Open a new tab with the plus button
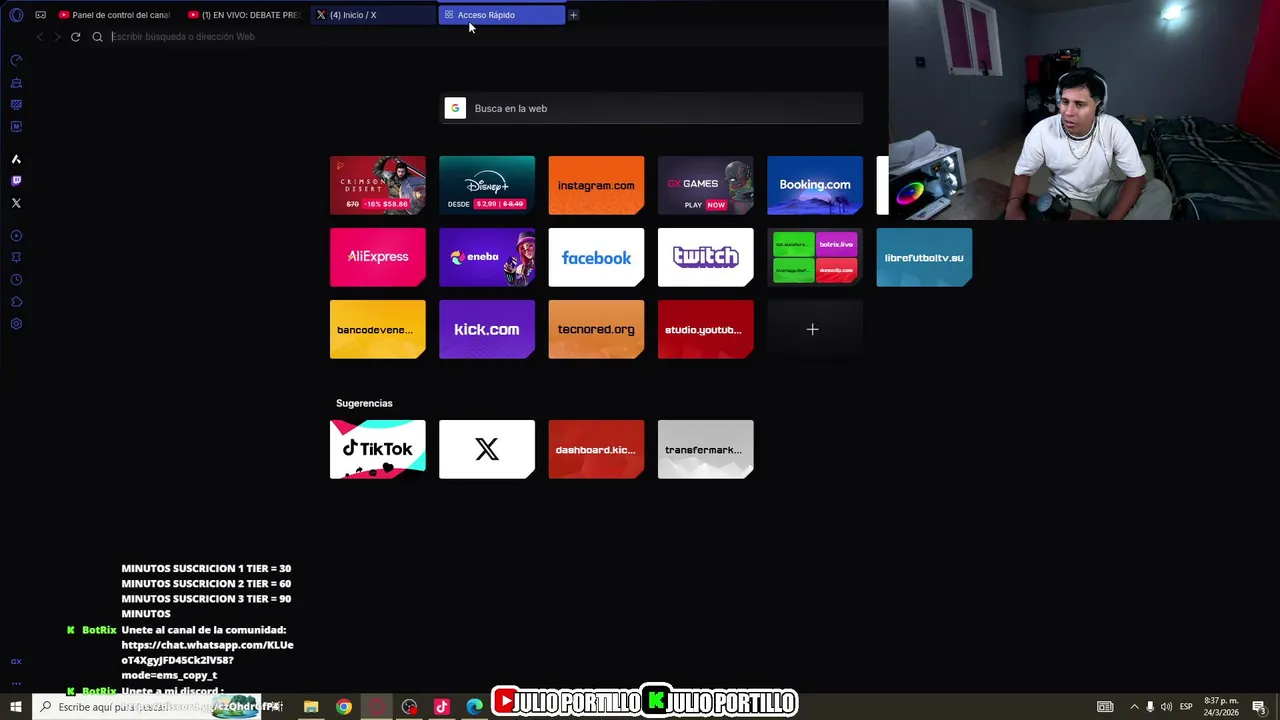Image resolution: width=1280 pixels, height=720 pixels. tap(573, 15)
